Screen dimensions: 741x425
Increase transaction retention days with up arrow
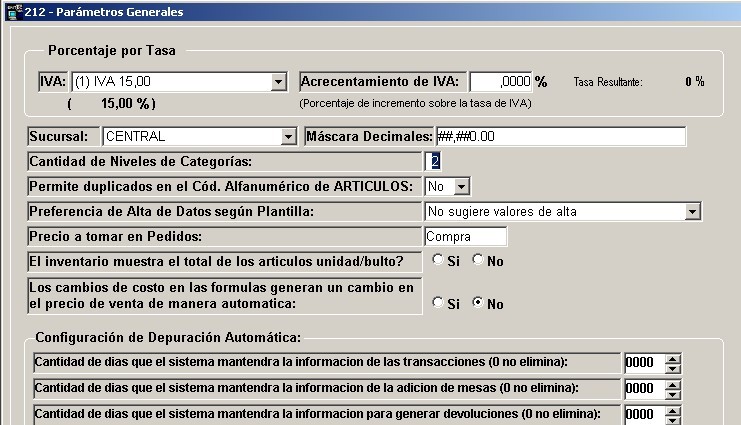click(672, 358)
